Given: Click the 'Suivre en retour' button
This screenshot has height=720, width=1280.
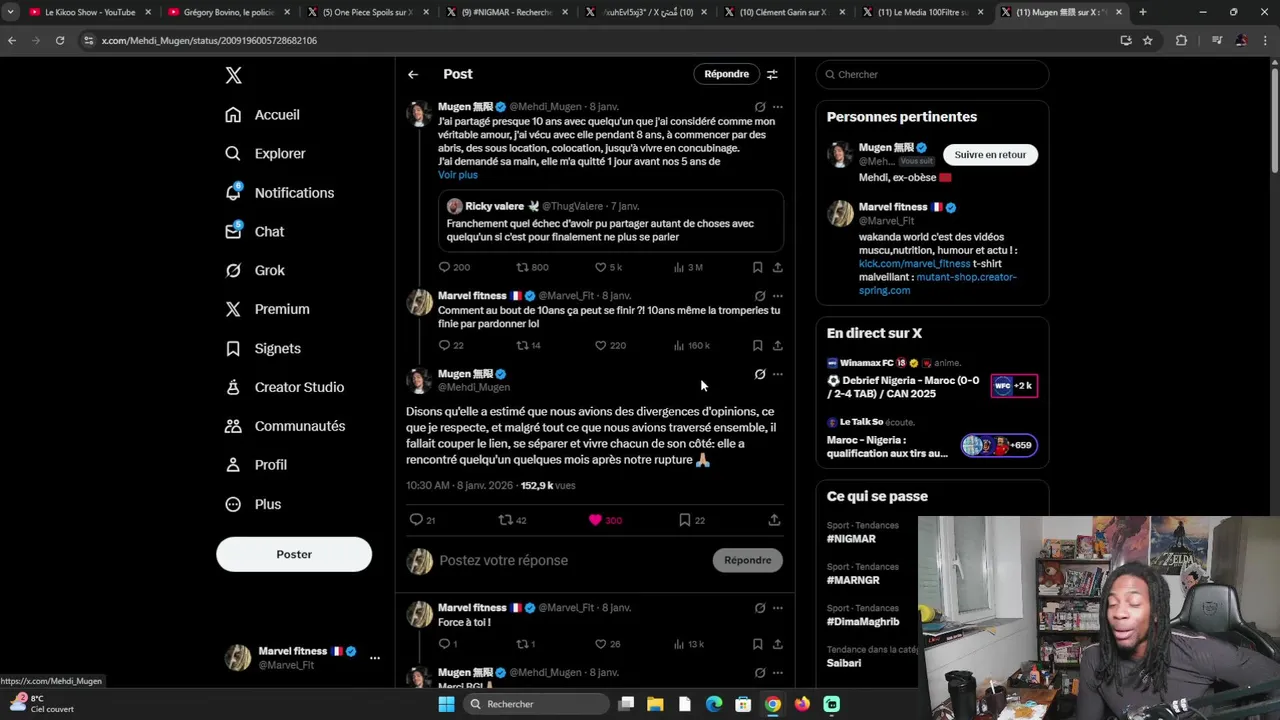Looking at the screenshot, I should [990, 155].
